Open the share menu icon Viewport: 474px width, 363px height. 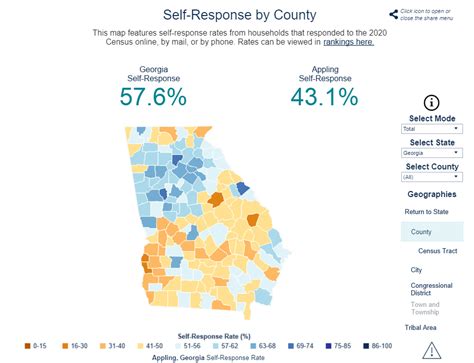[393, 14]
